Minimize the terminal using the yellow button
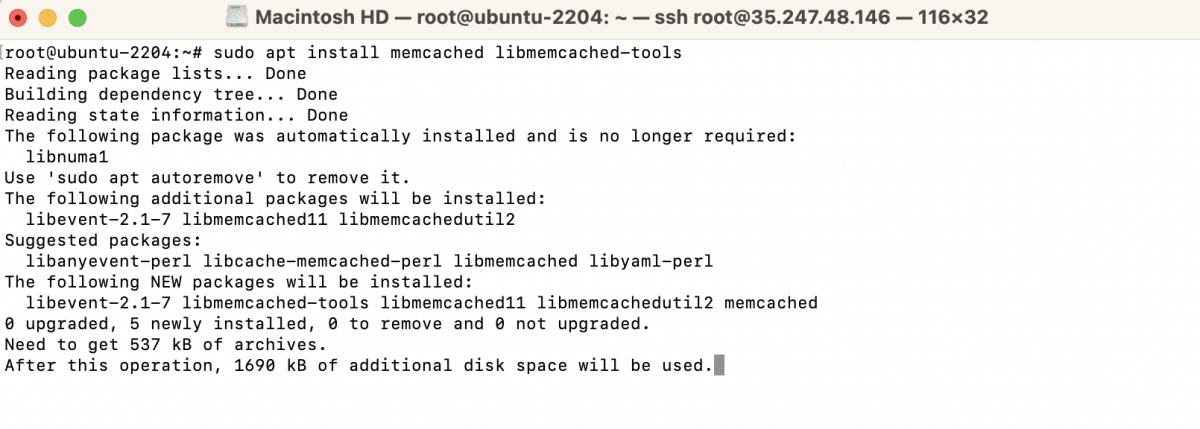 47,19
